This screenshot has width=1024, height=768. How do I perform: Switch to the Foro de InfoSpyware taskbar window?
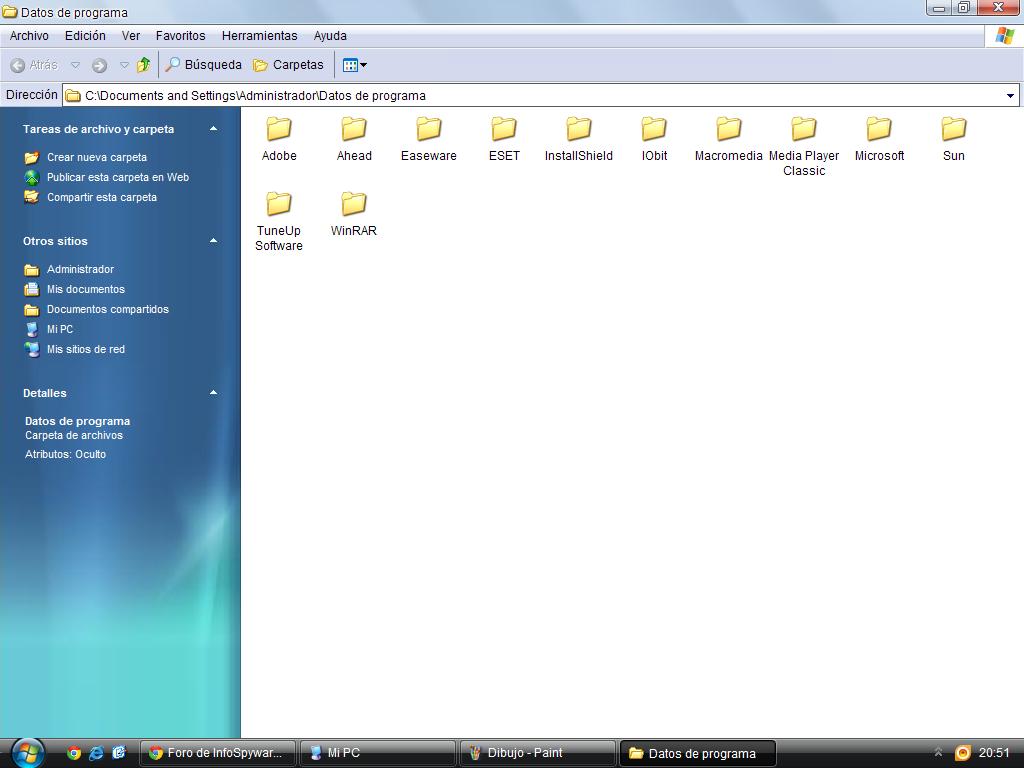(217, 753)
